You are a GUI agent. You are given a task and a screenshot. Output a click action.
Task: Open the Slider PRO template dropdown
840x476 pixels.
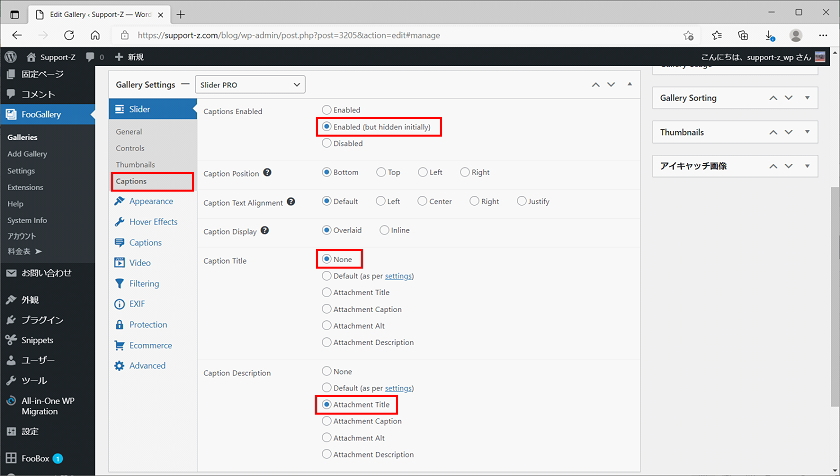pyautogui.click(x=250, y=85)
